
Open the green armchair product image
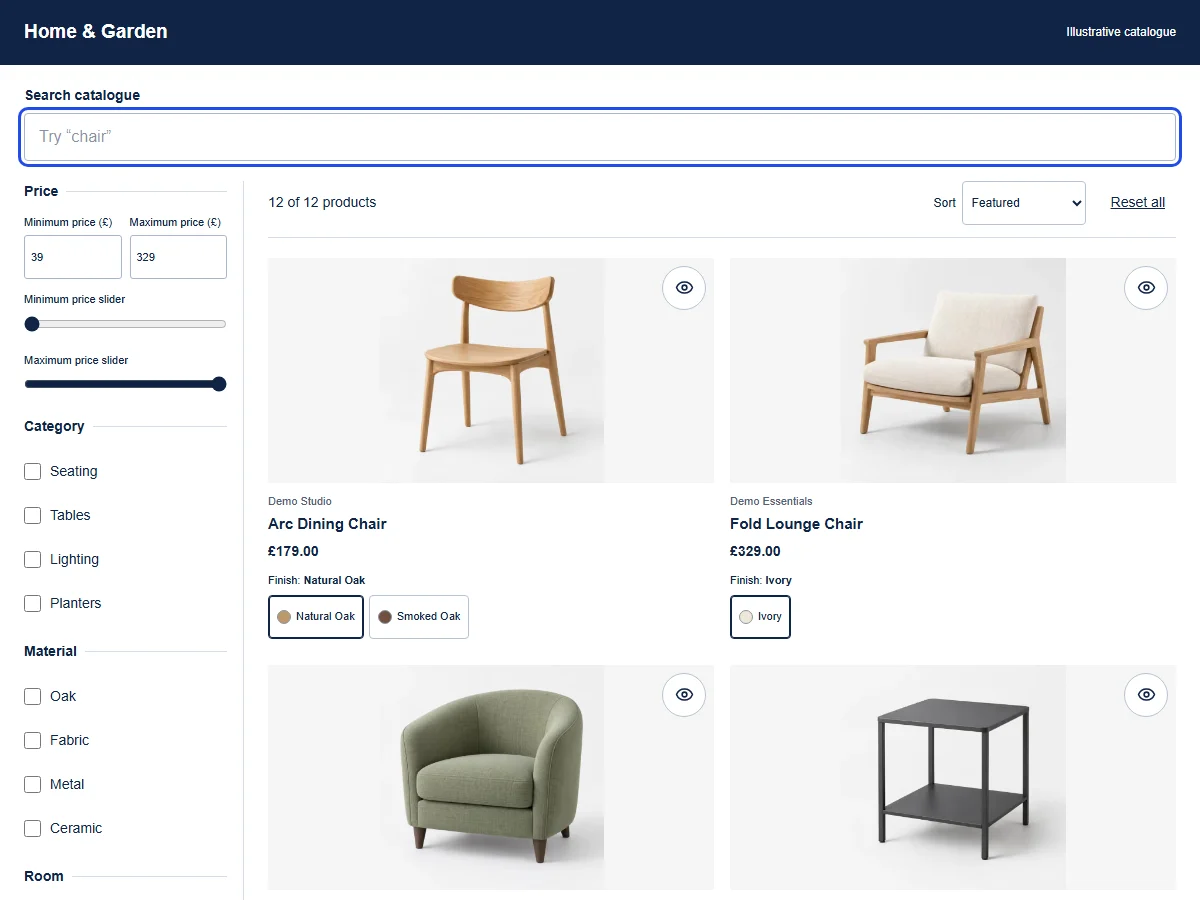coord(491,778)
